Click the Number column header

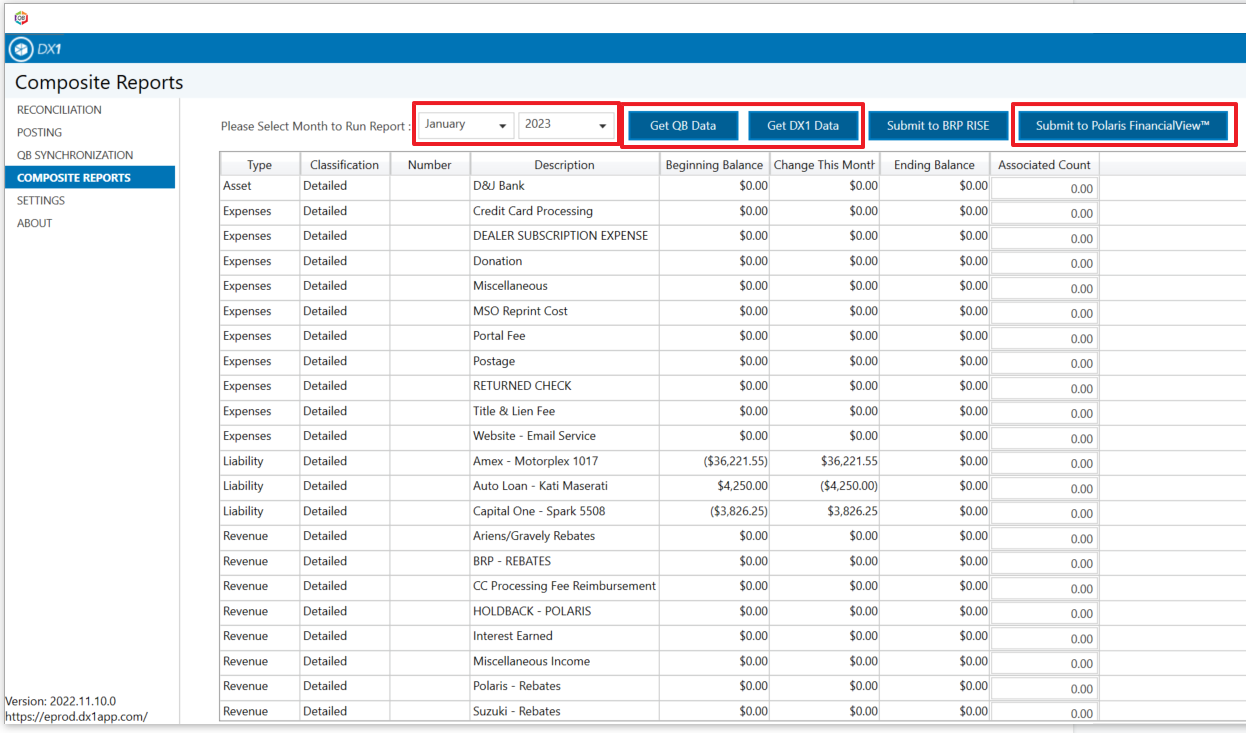click(430, 165)
